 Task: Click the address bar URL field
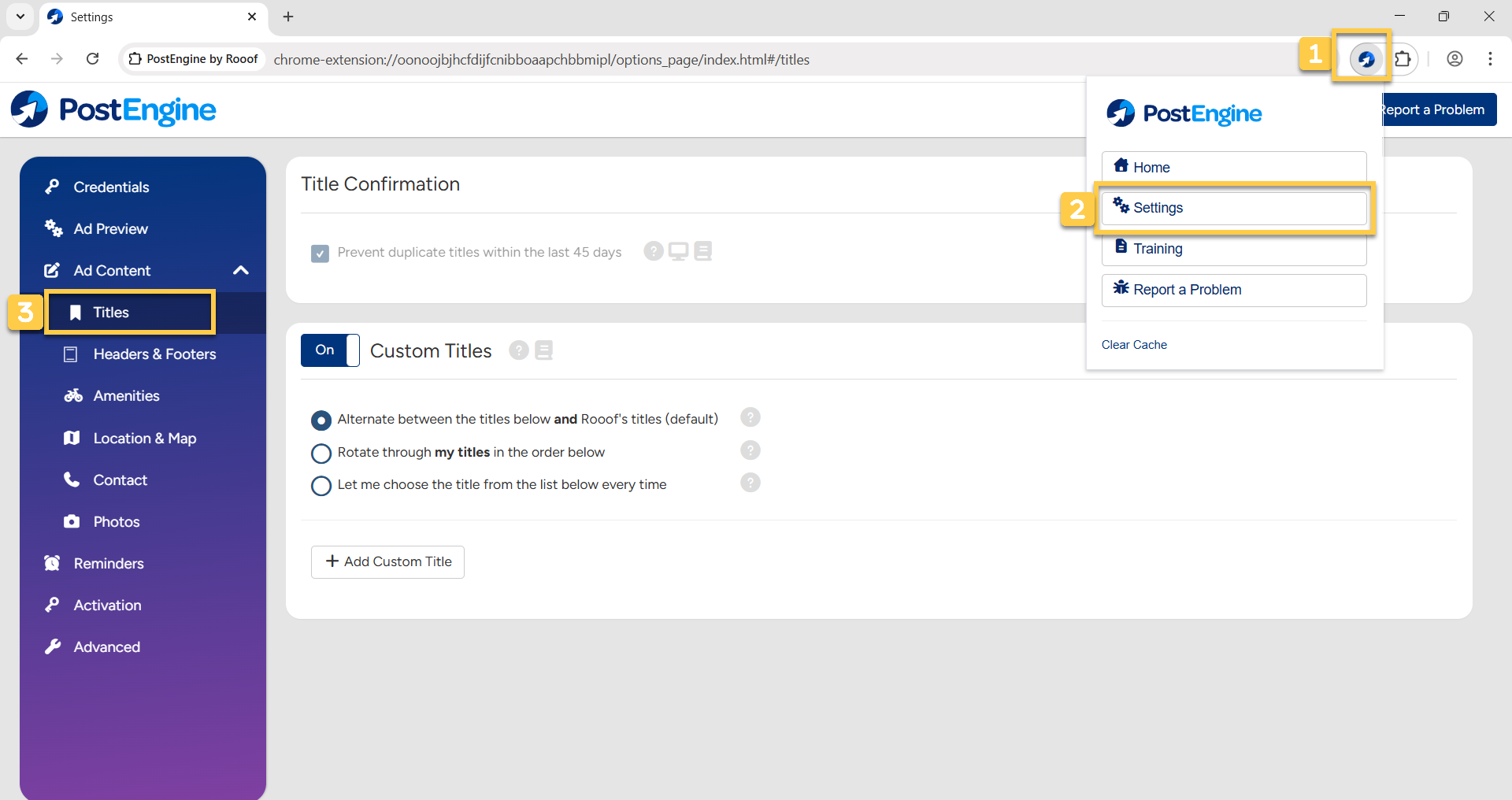541,60
